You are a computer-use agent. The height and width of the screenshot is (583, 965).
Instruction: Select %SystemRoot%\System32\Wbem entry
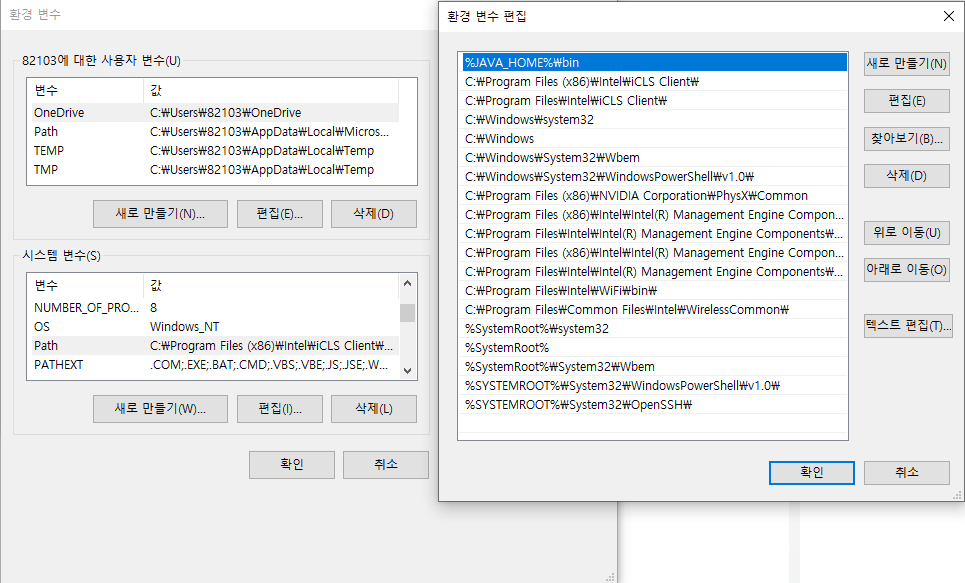tap(655, 368)
